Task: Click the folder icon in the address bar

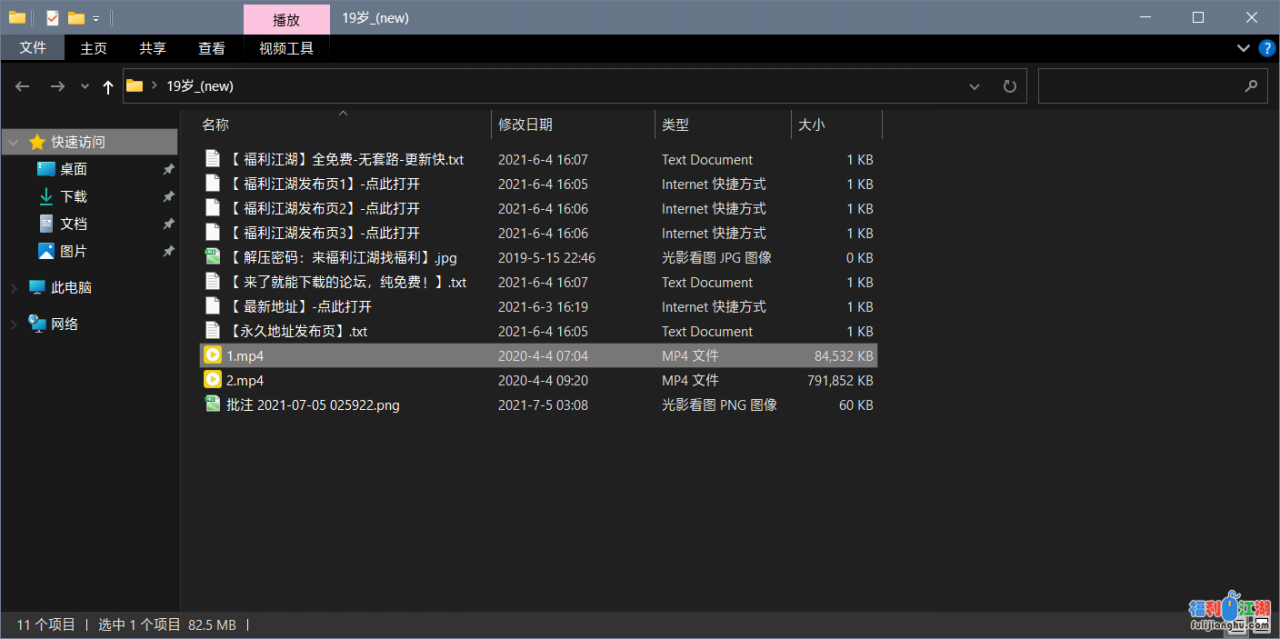Action: pyautogui.click(x=134, y=86)
